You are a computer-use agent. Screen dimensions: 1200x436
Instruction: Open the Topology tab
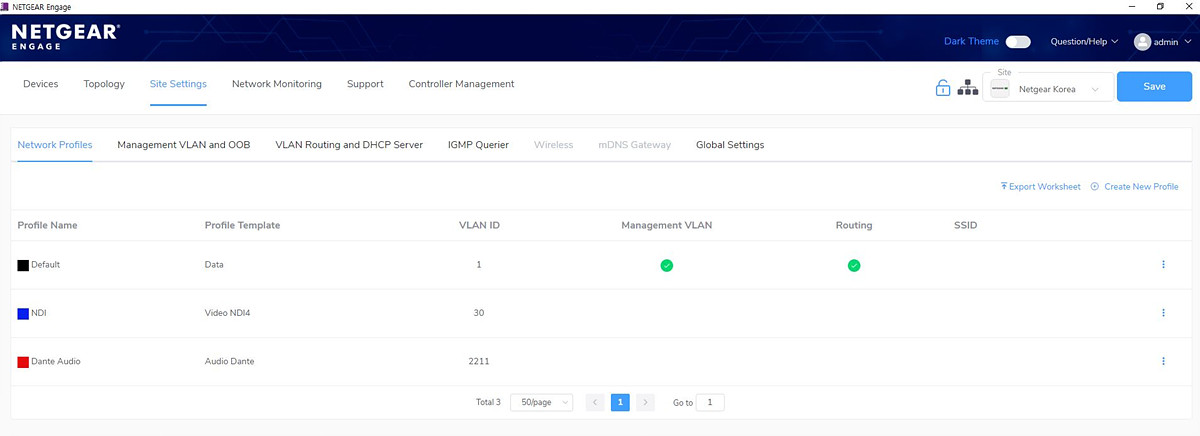[104, 84]
